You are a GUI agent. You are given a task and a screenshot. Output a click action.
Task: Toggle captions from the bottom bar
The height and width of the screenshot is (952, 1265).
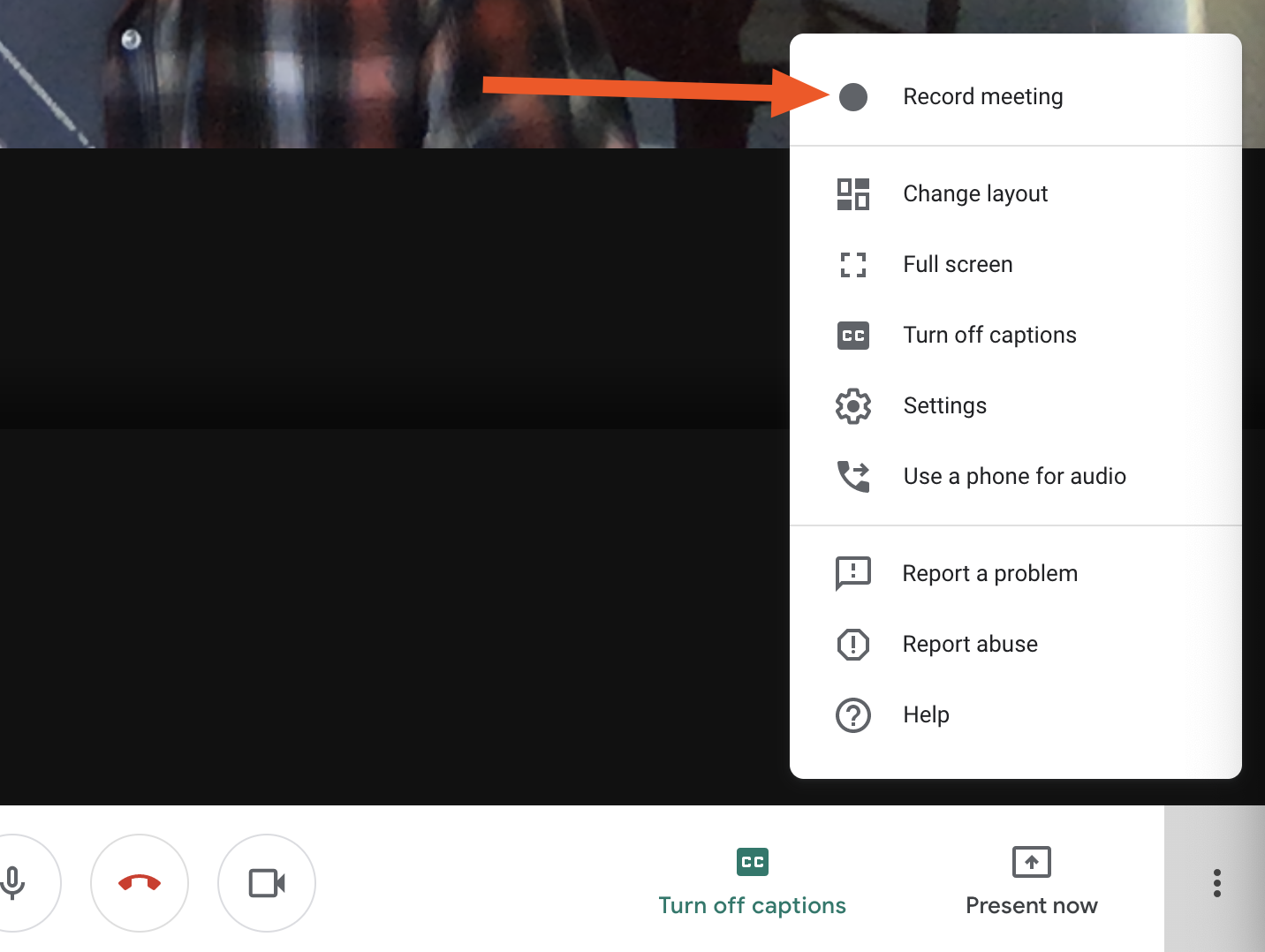click(753, 881)
